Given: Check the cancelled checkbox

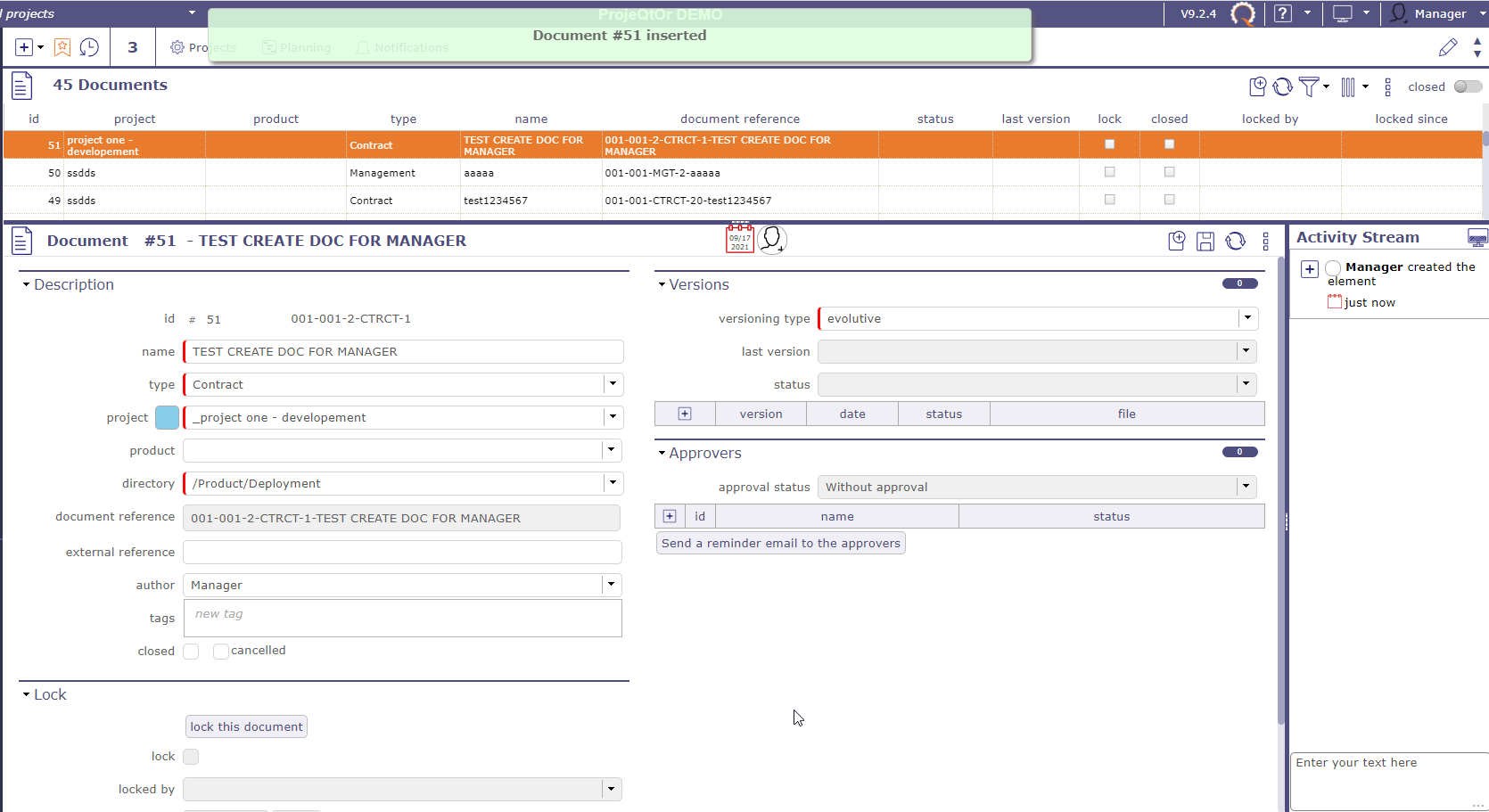Looking at the screenshot, I should 220,652.
